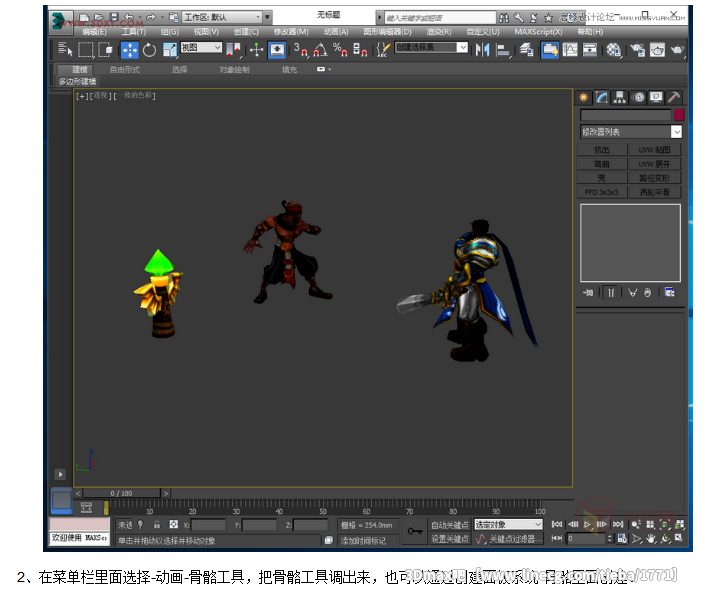
Task: Open the Hierarchy command panel tab
Action: tap(620, 97)
